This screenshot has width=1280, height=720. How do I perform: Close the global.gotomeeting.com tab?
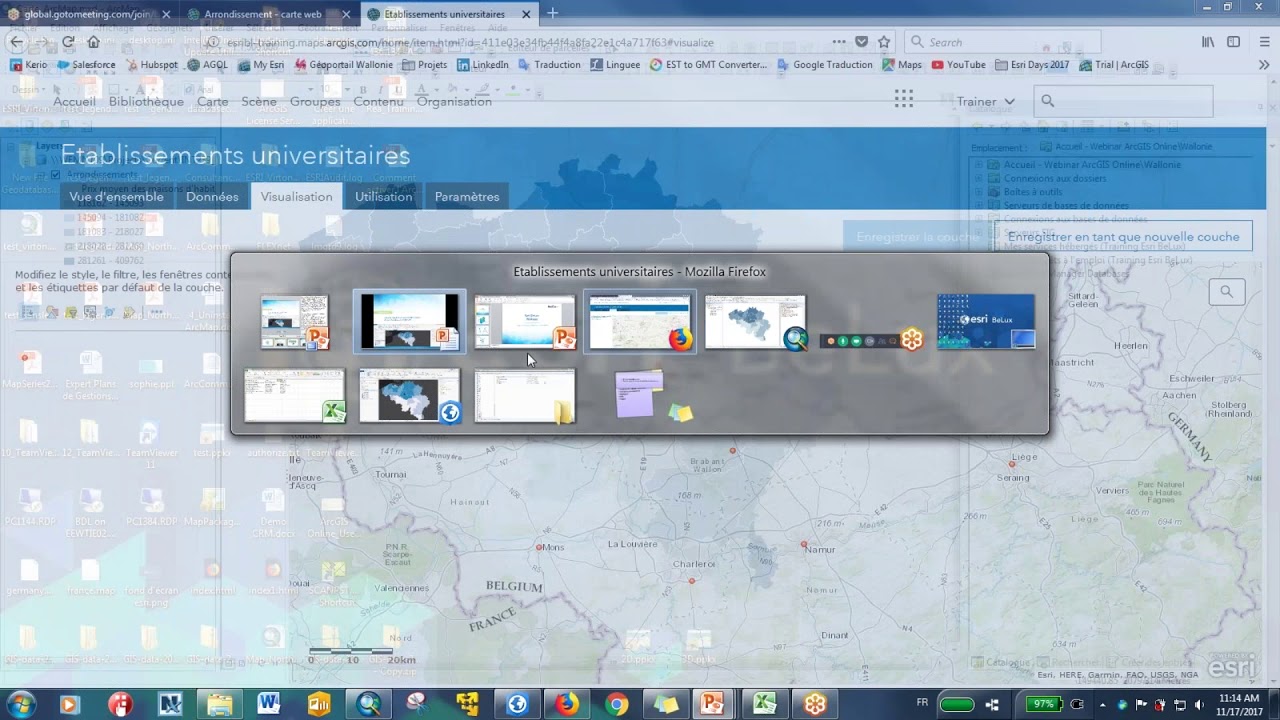(166, 14)
